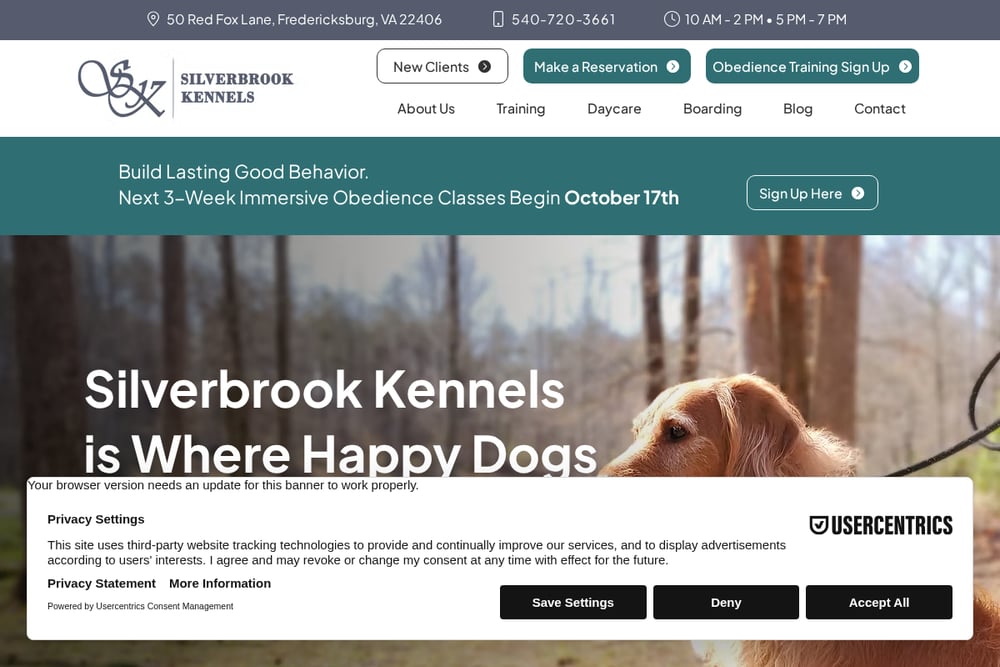Go to the Boarding page

click(x=712, y=108)
